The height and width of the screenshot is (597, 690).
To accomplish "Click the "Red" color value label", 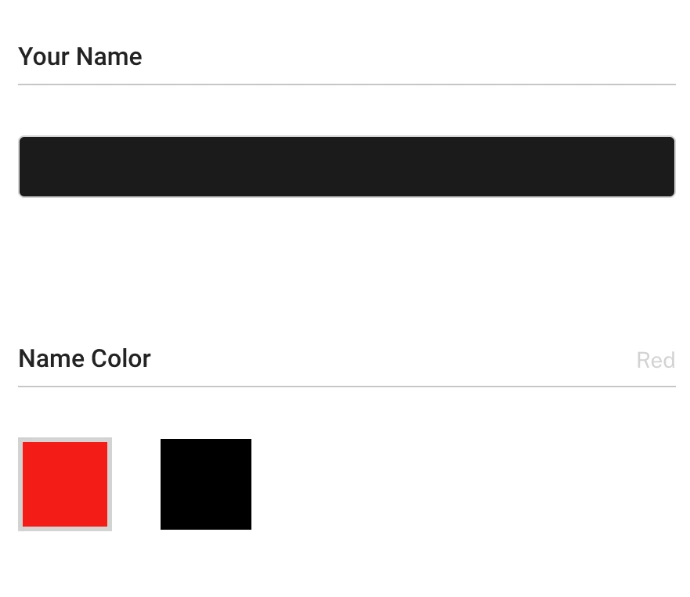I will point(655,360).
